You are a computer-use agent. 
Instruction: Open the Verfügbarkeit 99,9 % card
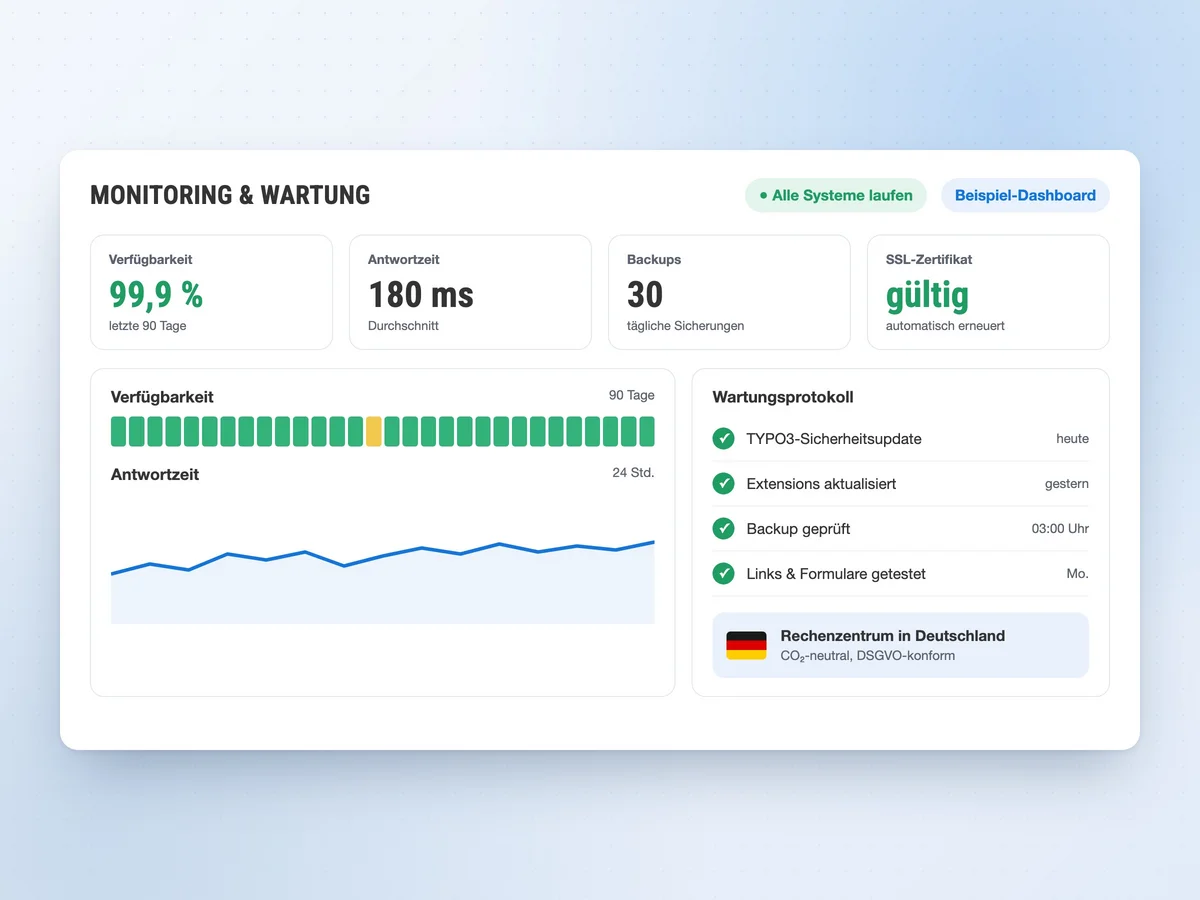211,292
